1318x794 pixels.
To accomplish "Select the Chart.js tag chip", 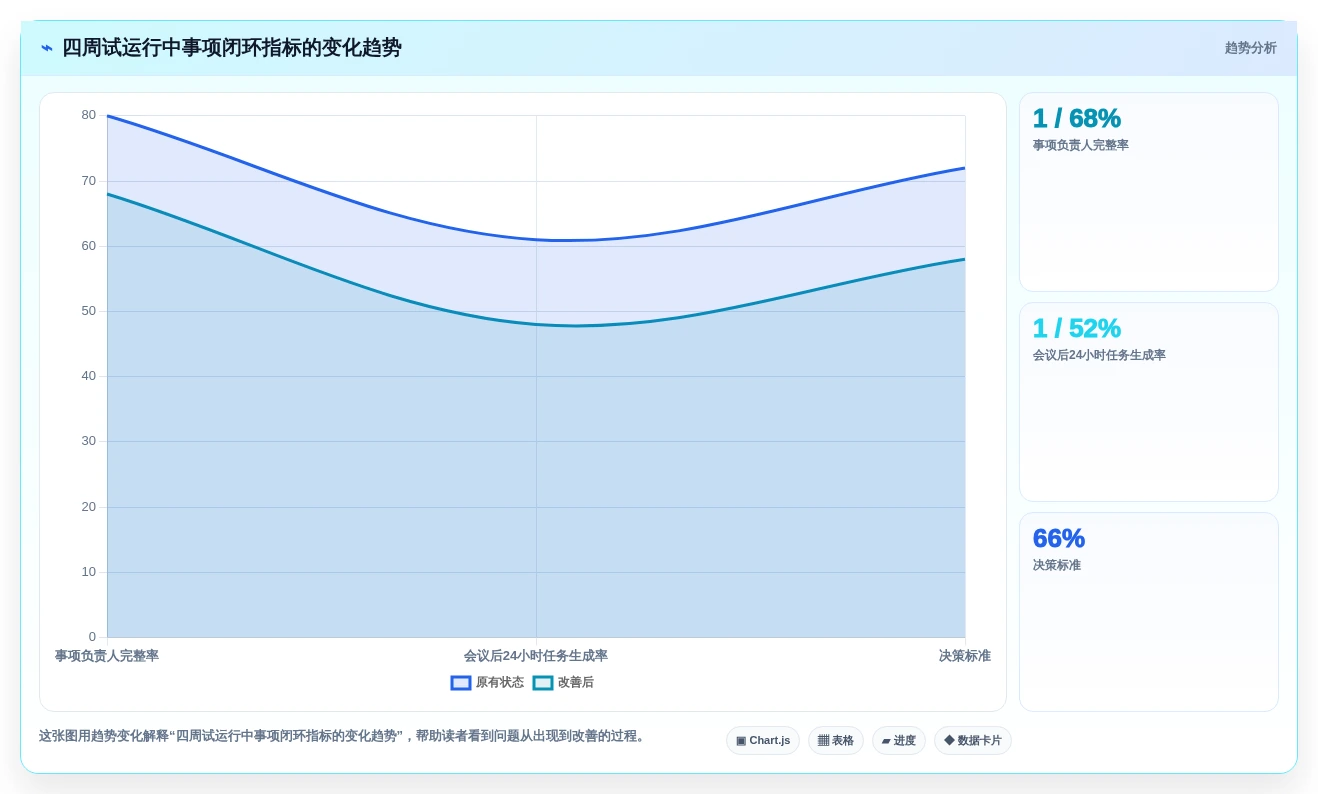I will click(763, 741).
